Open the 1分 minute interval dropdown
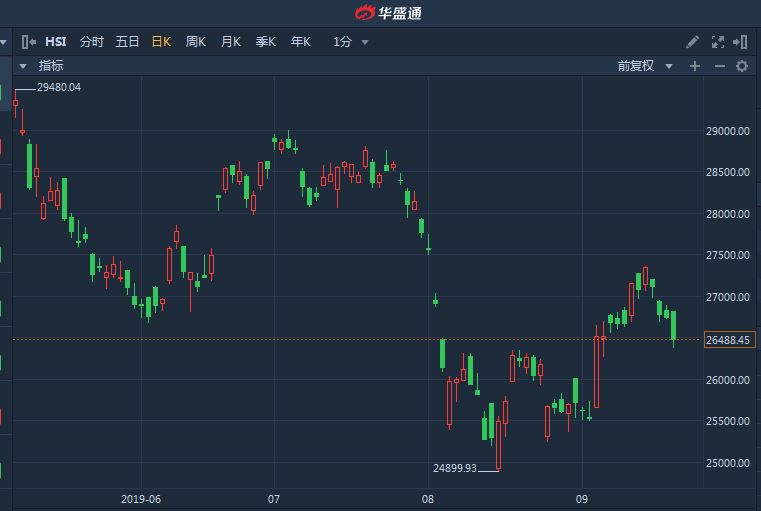Viewport: 761px width, 511px height. tap(351, 42)
